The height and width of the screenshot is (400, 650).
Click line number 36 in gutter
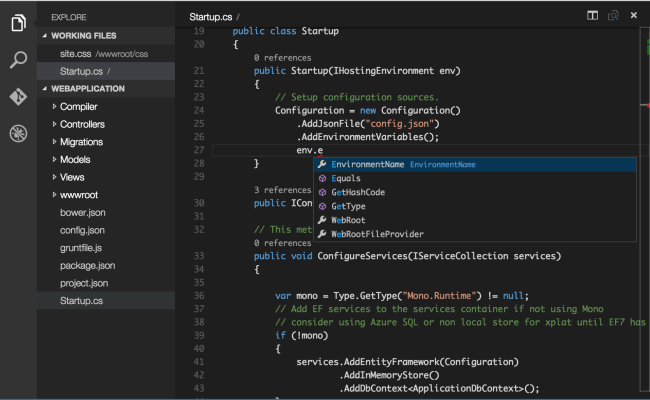point(199,296)
